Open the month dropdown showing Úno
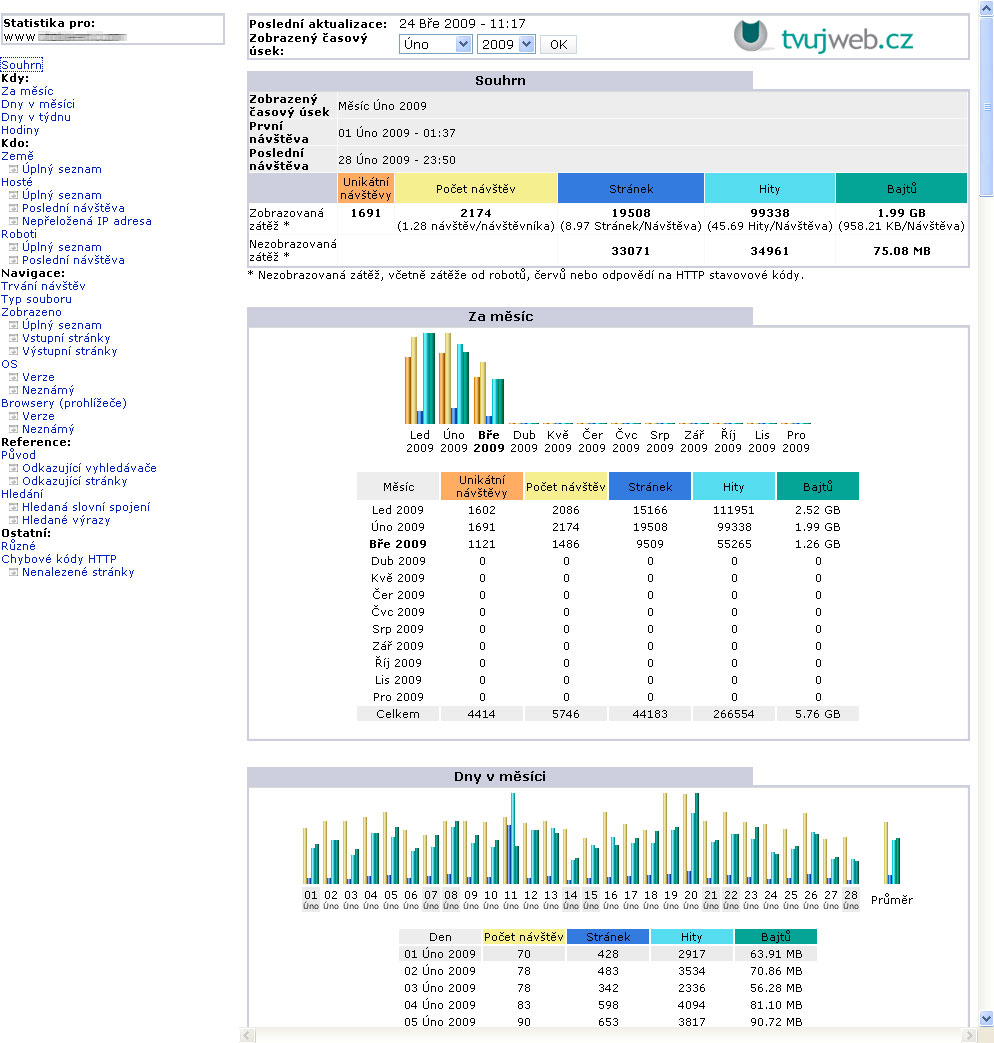 (x=435, y=44)
